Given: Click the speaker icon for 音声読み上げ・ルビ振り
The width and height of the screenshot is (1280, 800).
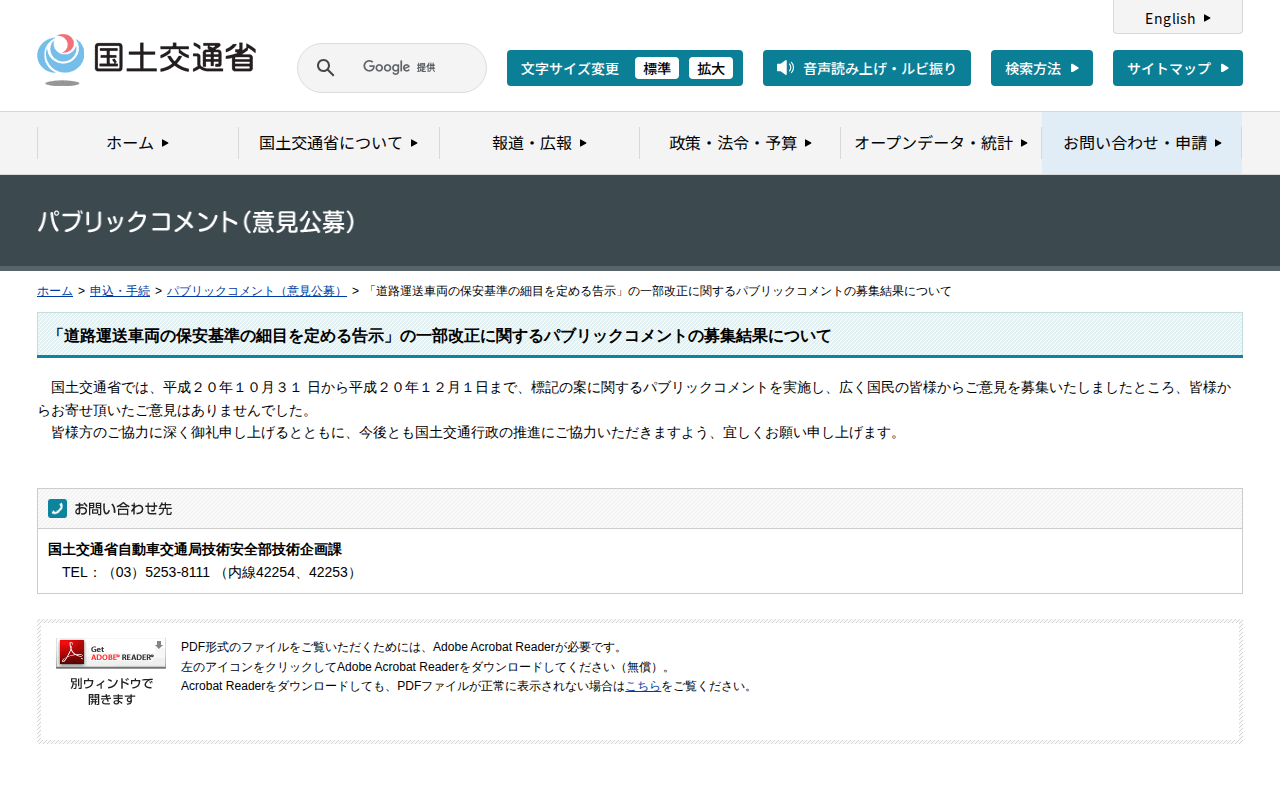Looking at the screenshot, I should 784,68.
